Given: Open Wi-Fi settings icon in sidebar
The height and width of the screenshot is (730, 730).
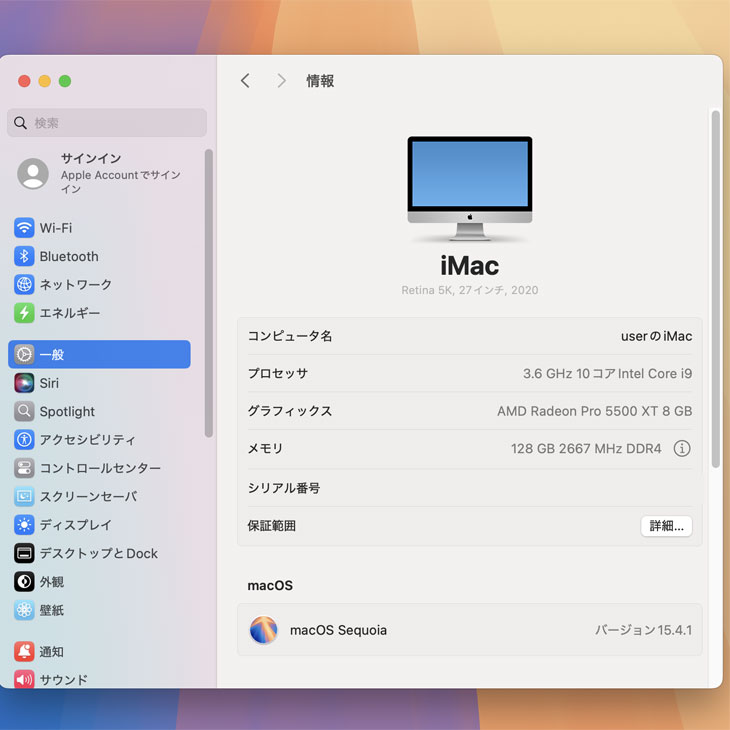Looking at the screenshot, I should [24, 228].
